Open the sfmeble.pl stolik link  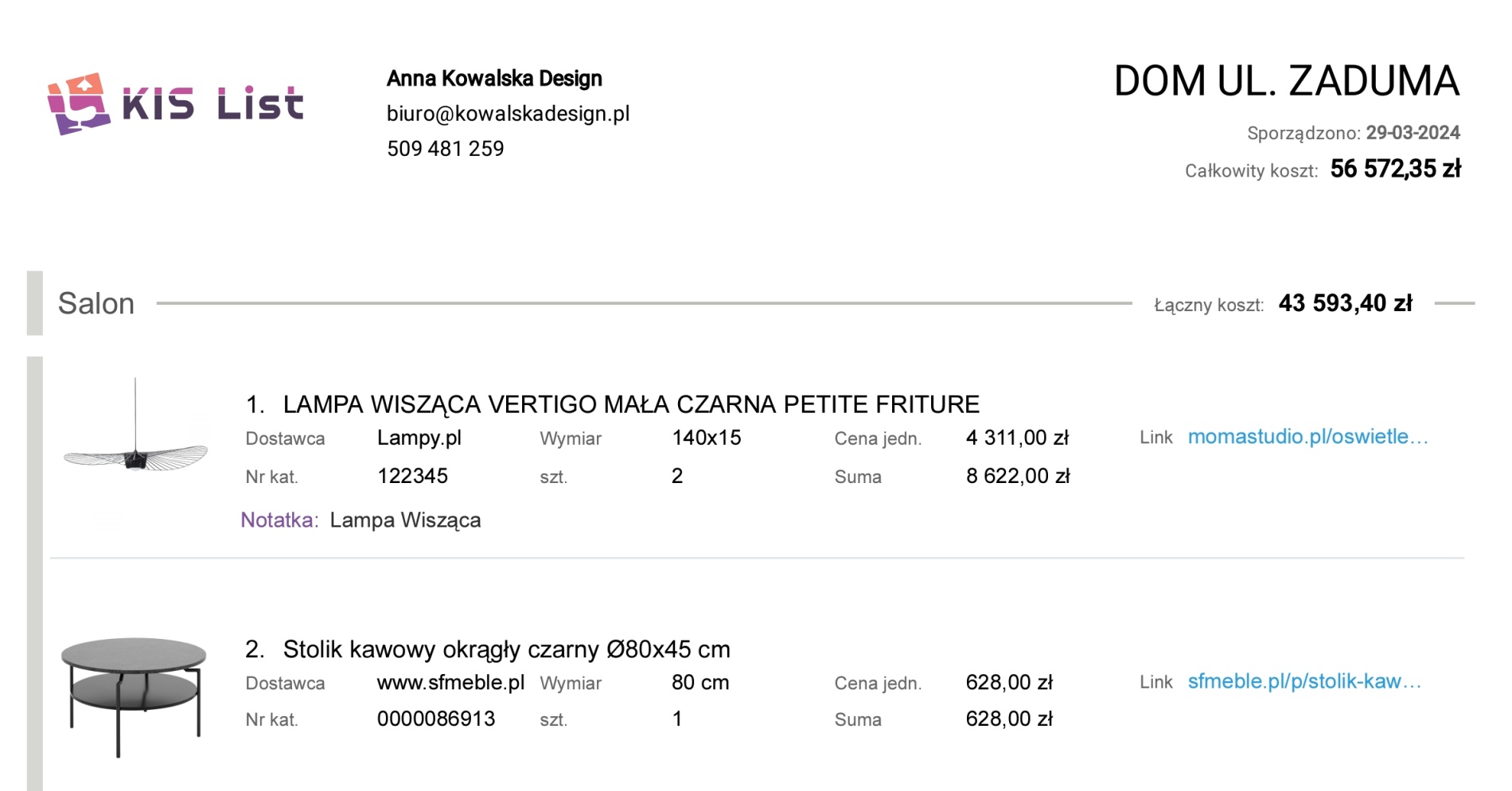pos(1304,682)
